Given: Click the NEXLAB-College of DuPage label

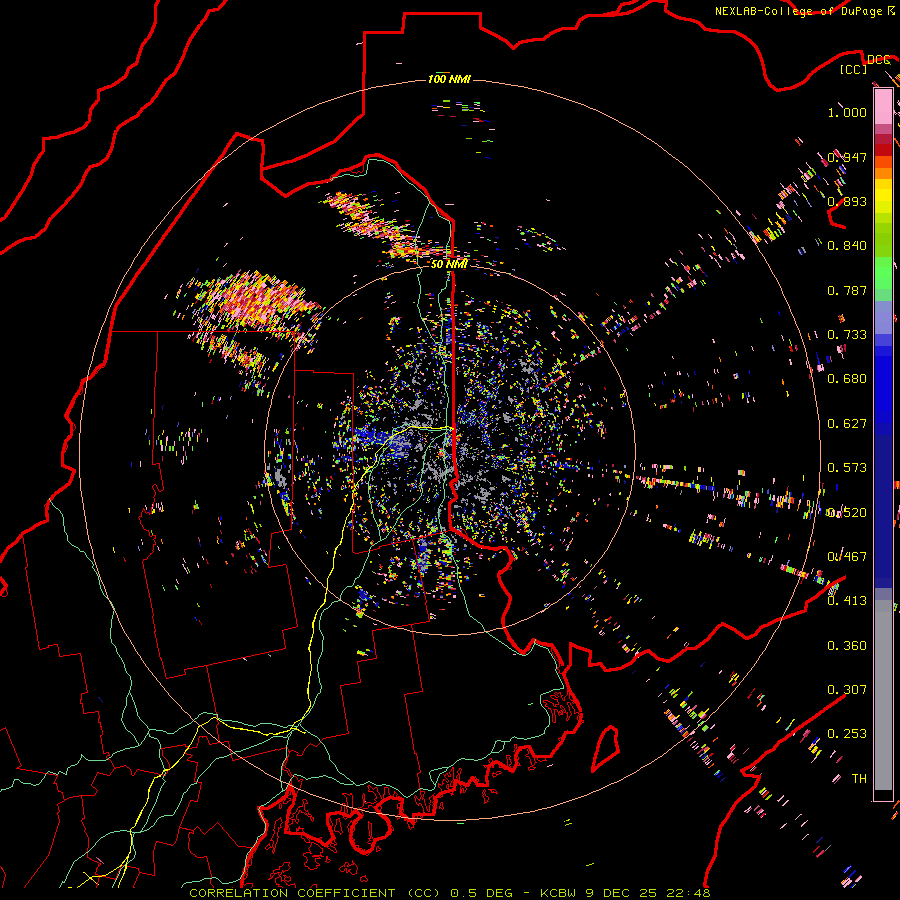Looking at the screenshot, I should (x=798, y=11).
